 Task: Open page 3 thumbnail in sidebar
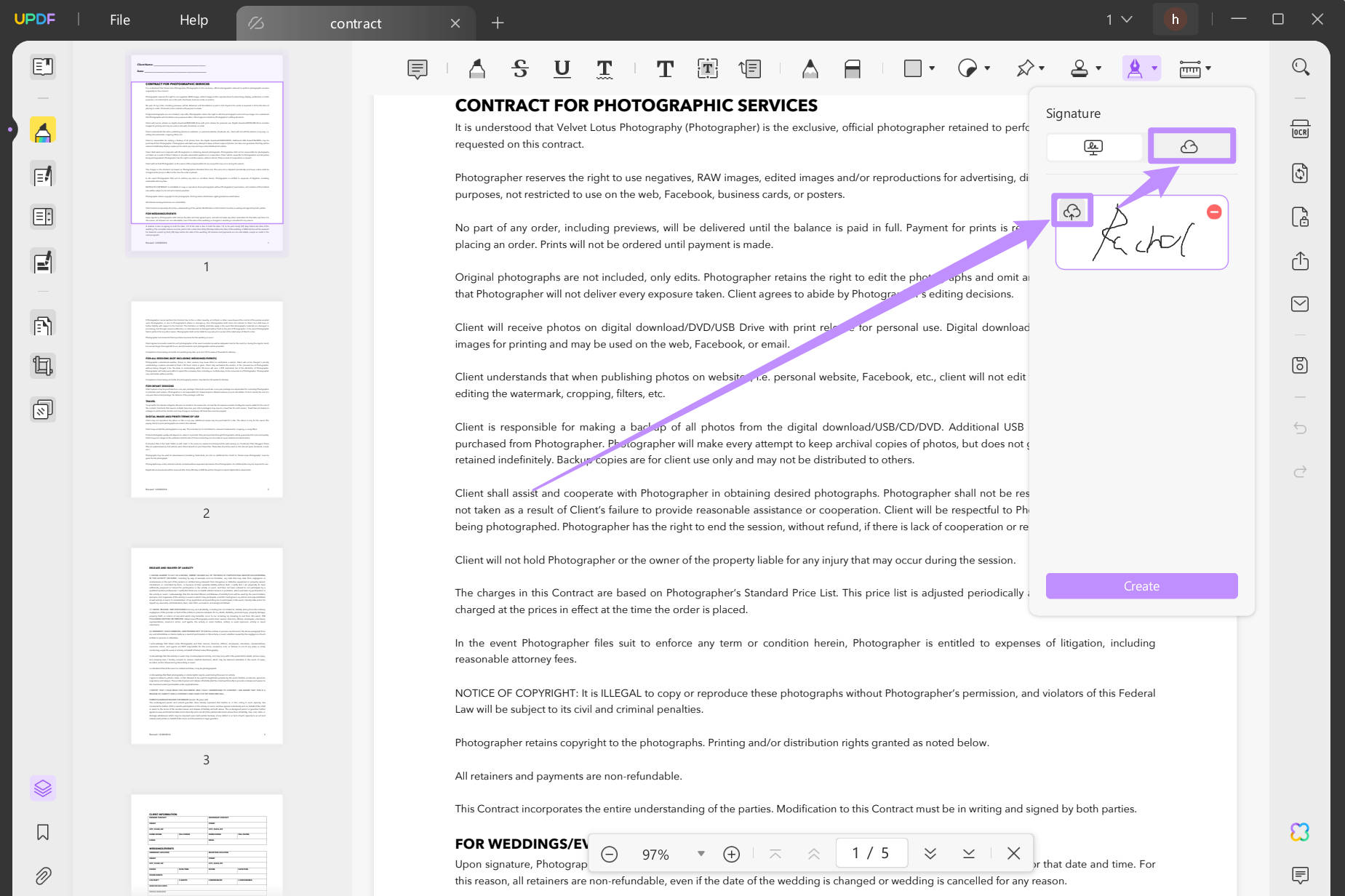pos(206,643)
